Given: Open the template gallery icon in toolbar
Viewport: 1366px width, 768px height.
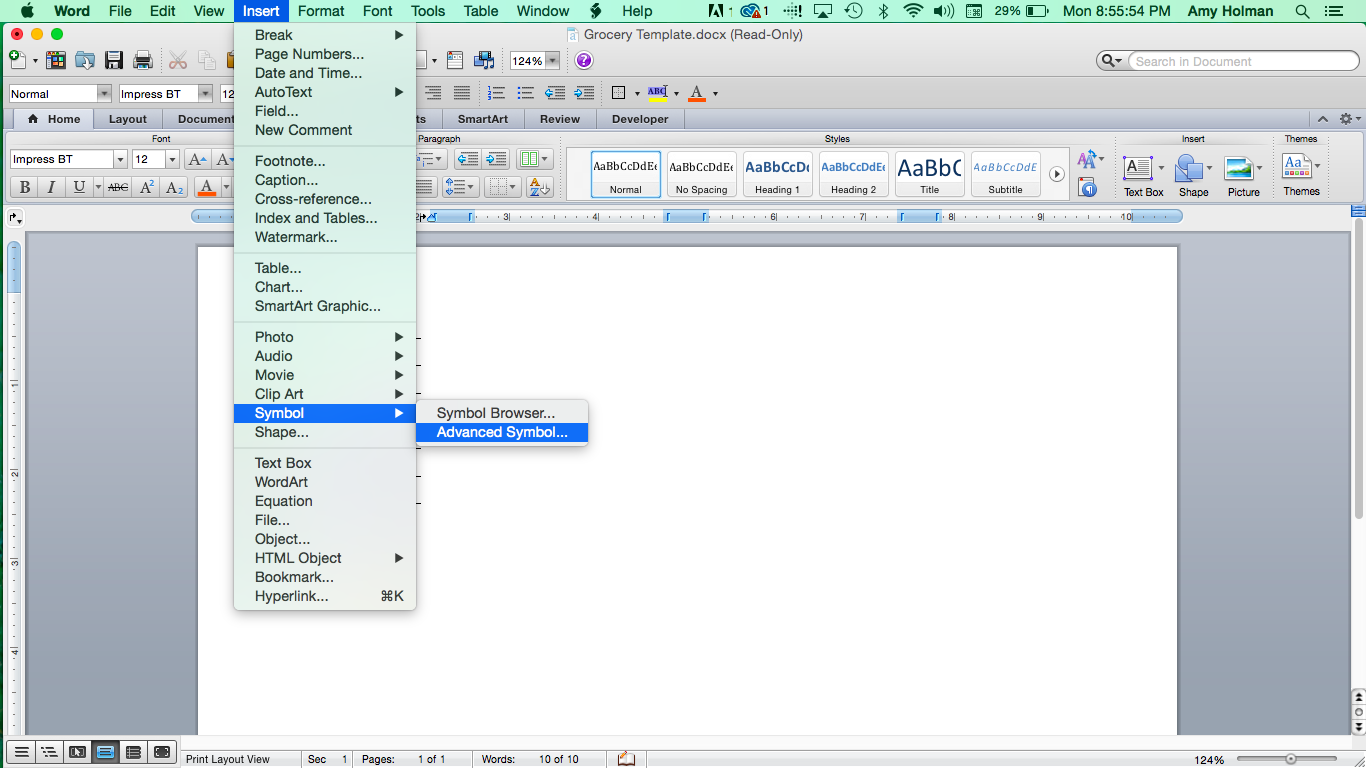Looking at the screenshot, I should point(56,60).
